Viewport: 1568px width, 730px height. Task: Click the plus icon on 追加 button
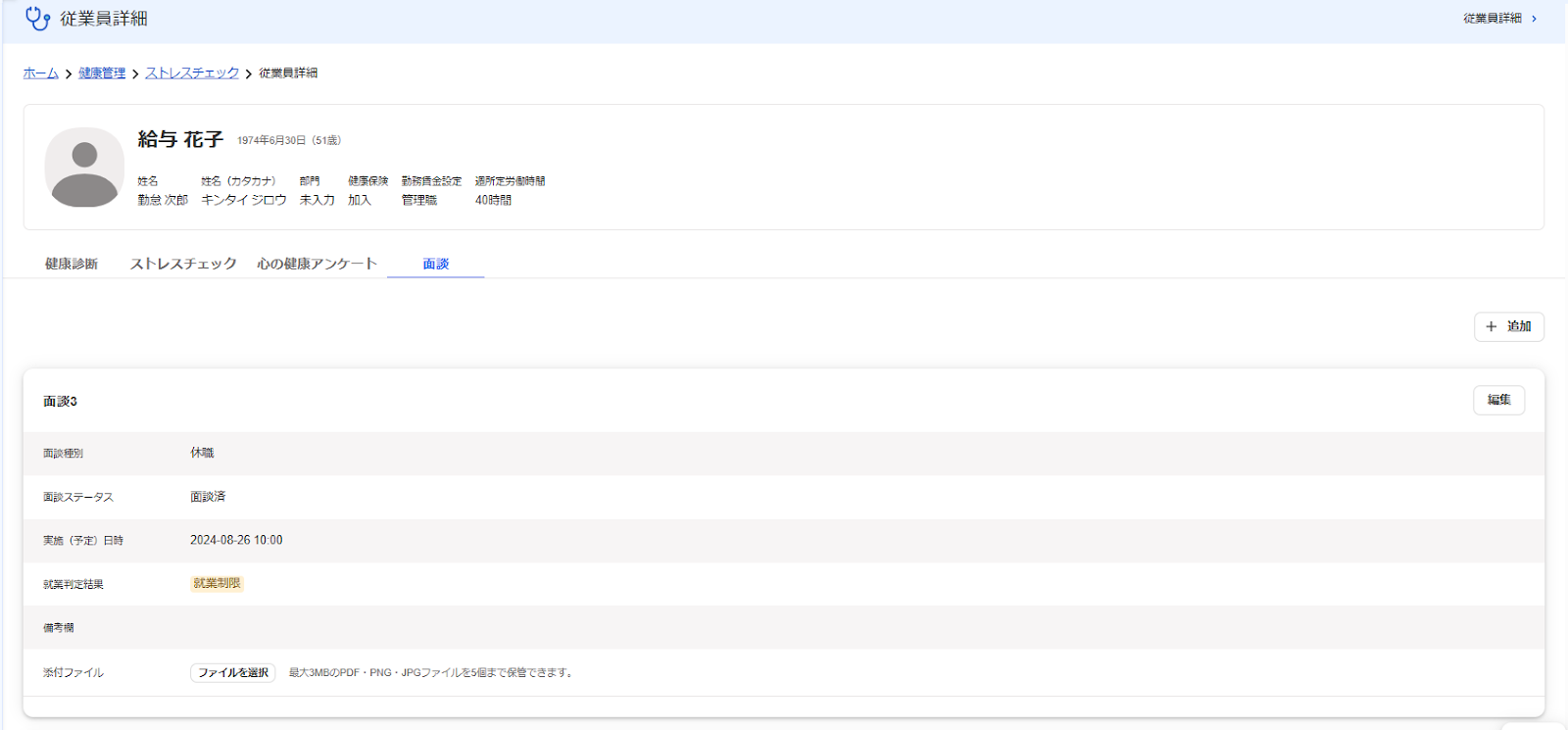click(1492, 326)
